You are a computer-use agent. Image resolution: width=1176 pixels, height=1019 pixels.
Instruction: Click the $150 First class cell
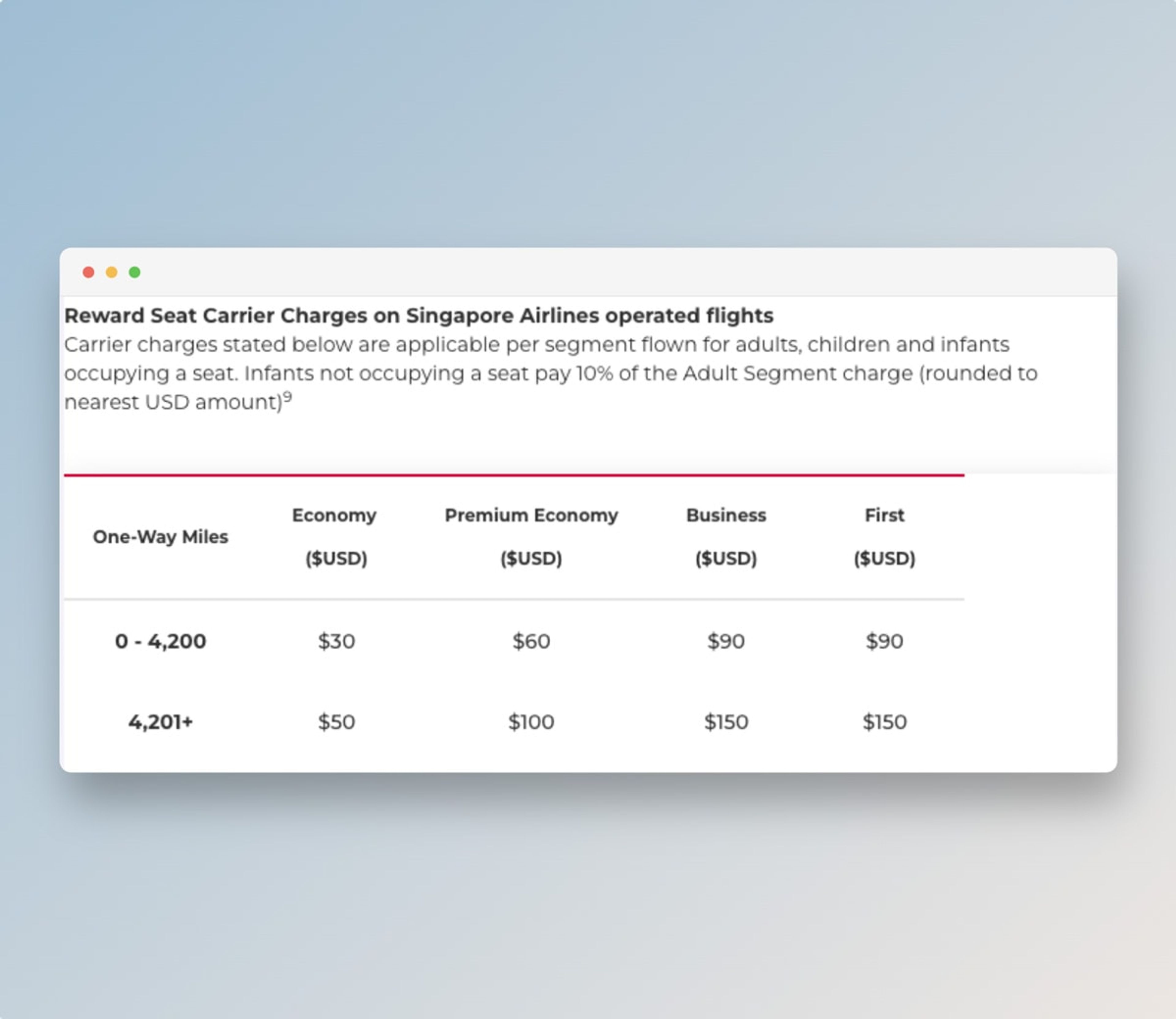click(x=884, y=722)
